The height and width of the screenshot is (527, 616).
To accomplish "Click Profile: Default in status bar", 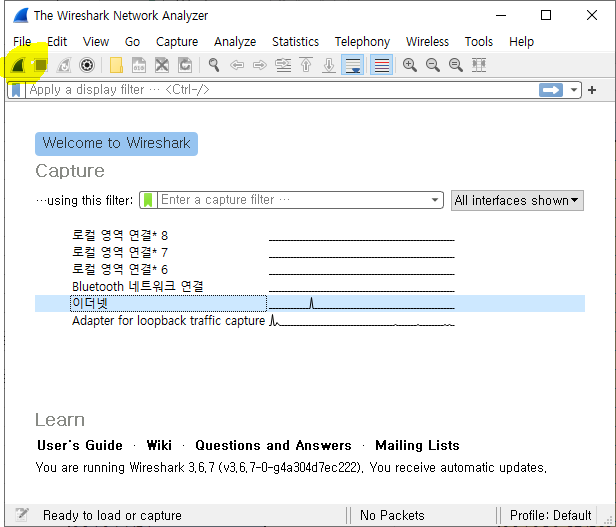I will tap(550, 515).
